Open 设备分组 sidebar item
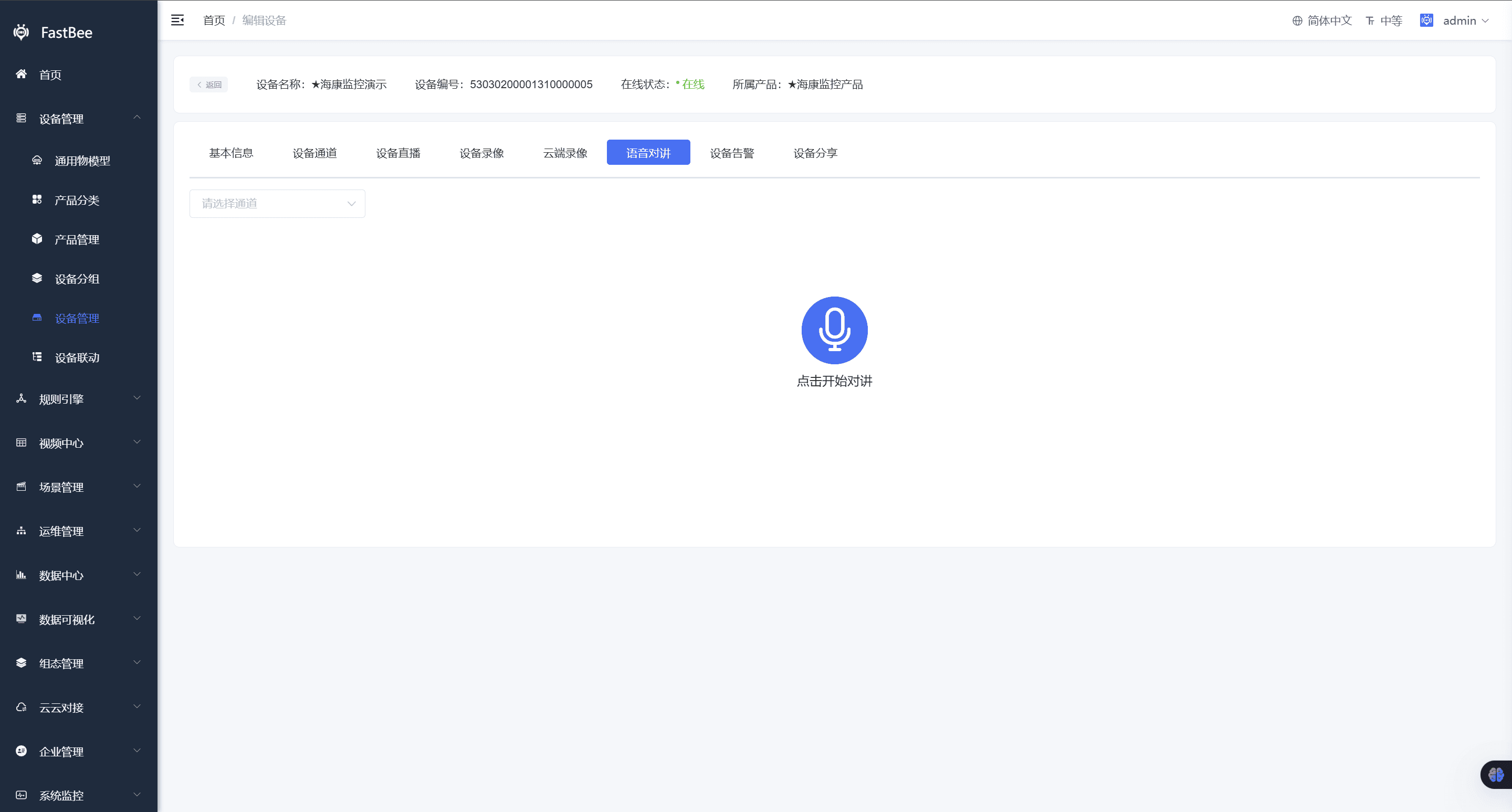Image resolution: width=1512 pixels, height=812 pixels. coord(79,279)
